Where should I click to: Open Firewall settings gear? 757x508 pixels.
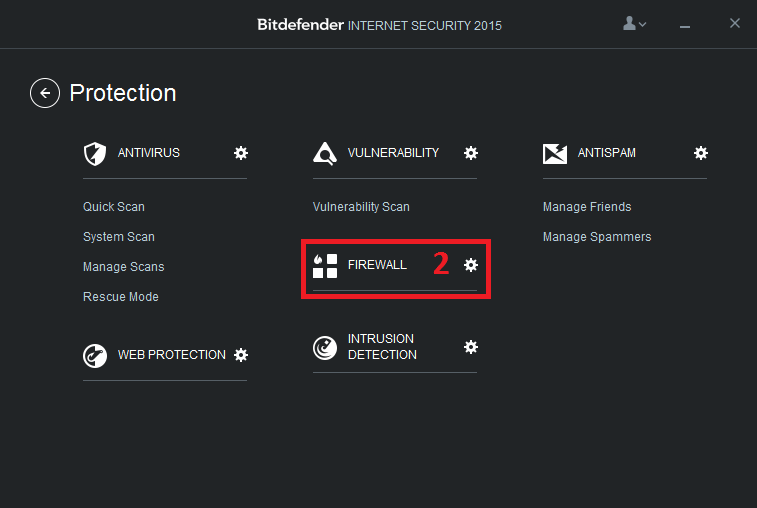pyautogui.click(x=471, y=265)
